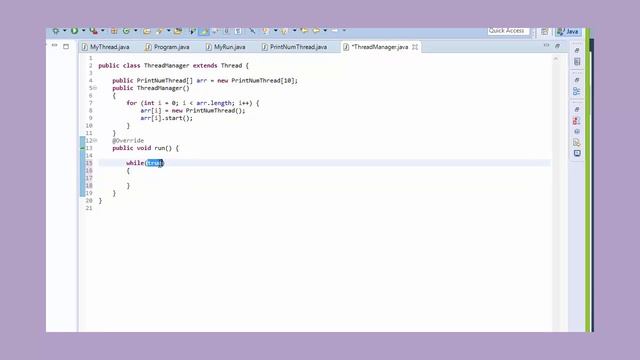
Task: Open the Debug dropdown arrow
Action: 64,31
